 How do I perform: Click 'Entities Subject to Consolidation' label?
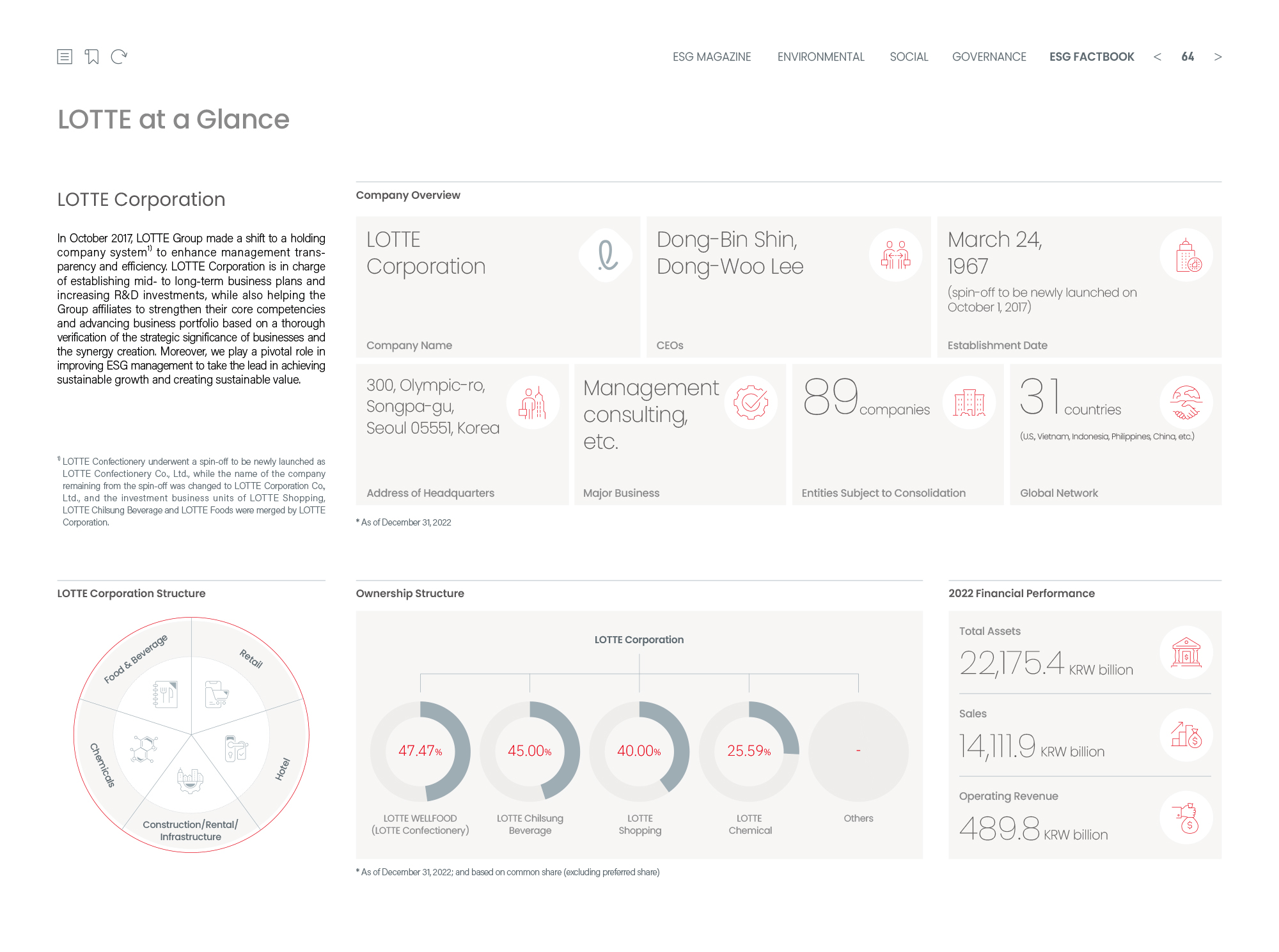[883, 493]
